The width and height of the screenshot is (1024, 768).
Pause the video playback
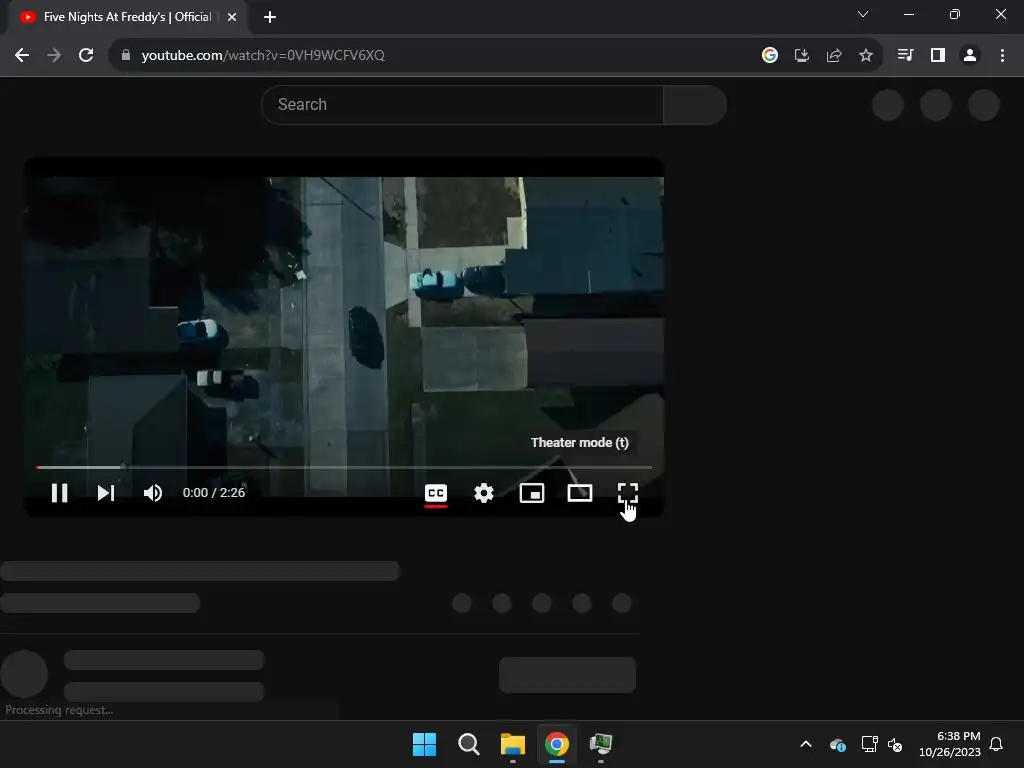pos(59,493)
